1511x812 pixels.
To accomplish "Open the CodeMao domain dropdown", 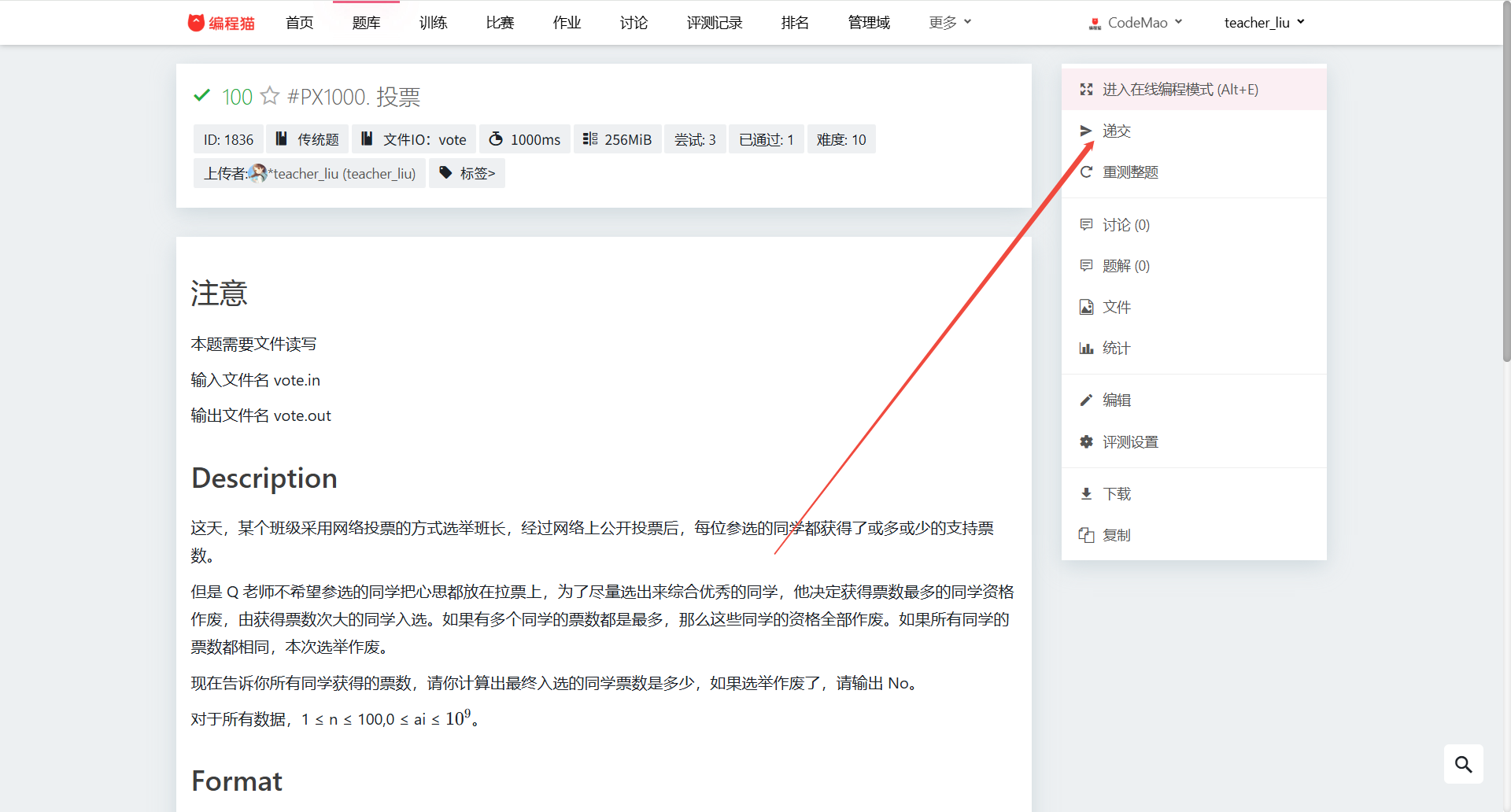I will (1136, 23).
